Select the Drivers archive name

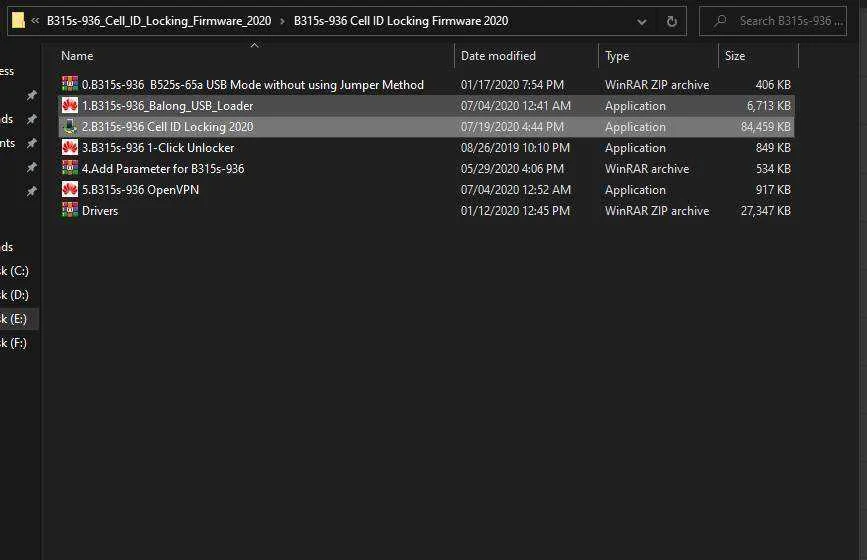pos(100,211)
